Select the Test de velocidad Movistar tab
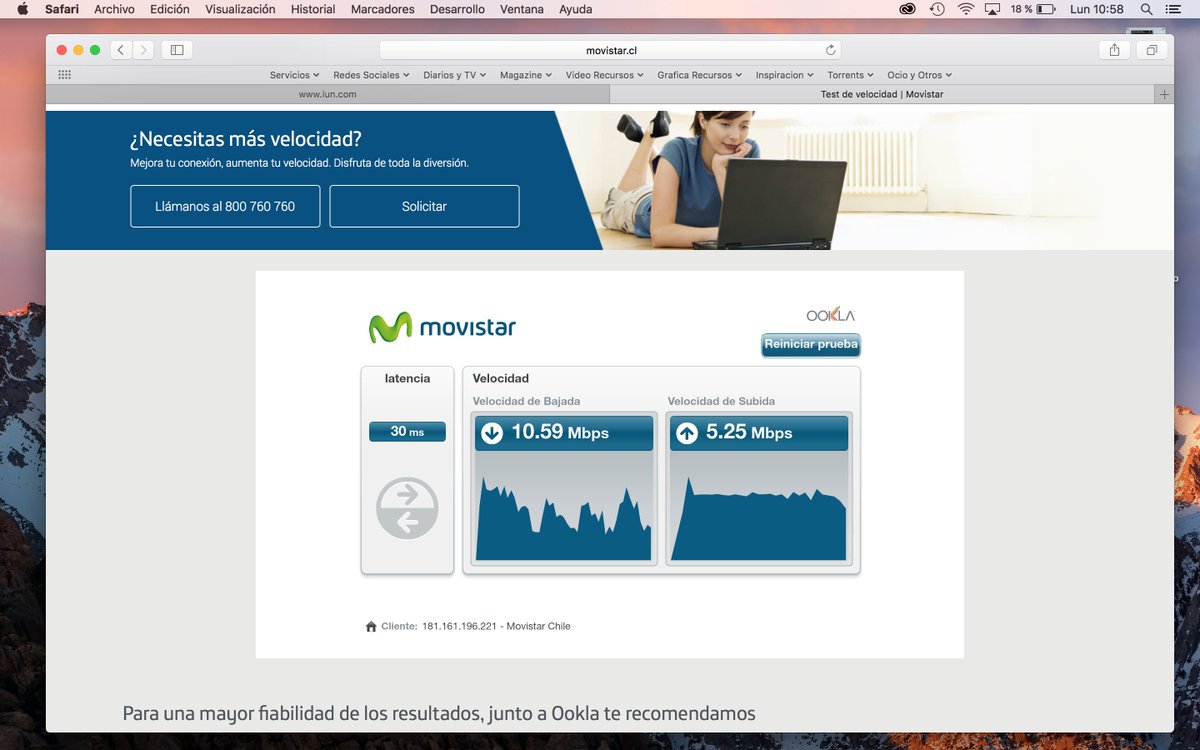Image resolution: width=1200 pixels, height=750 pixels. [x=882, y=94]
